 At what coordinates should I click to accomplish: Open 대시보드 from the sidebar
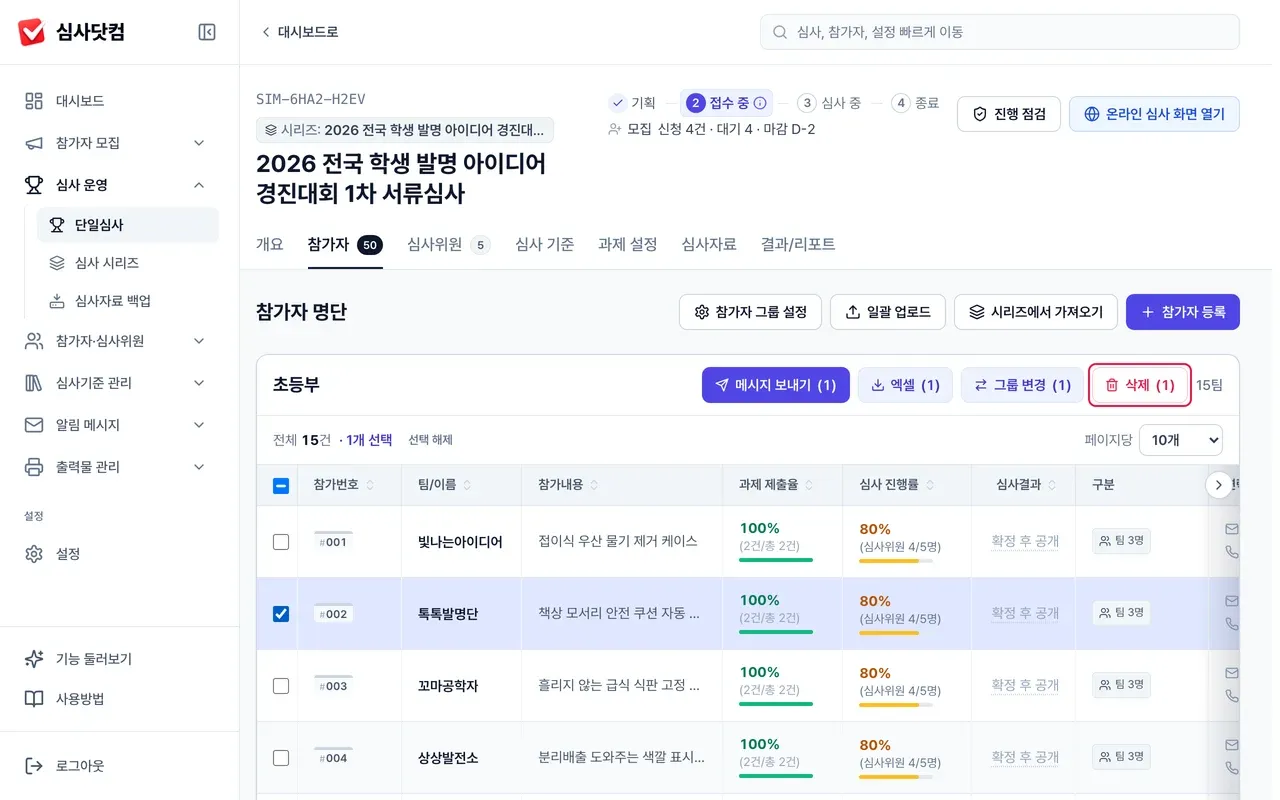click(120, 101)
